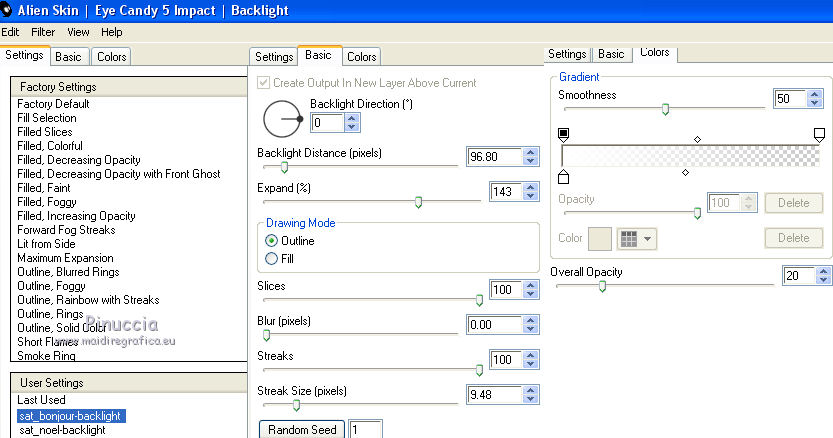Click the Slices value spinner arrows
Screen dimensions: 833x438
530,290
